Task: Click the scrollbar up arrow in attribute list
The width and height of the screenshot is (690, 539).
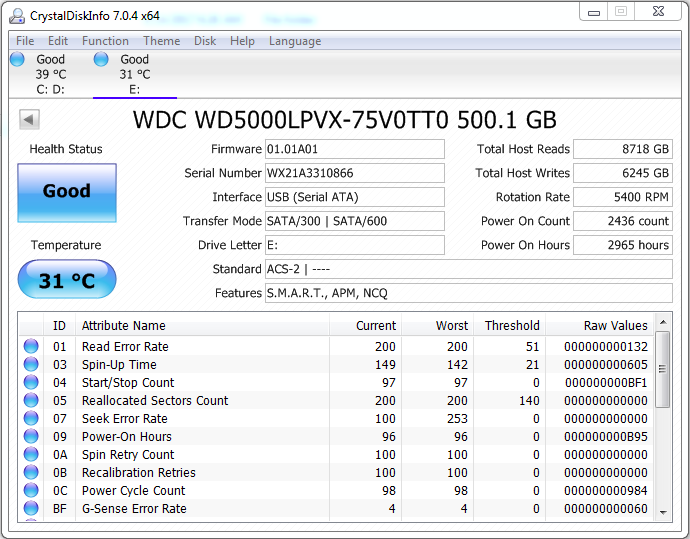Action: pos(663,323)
